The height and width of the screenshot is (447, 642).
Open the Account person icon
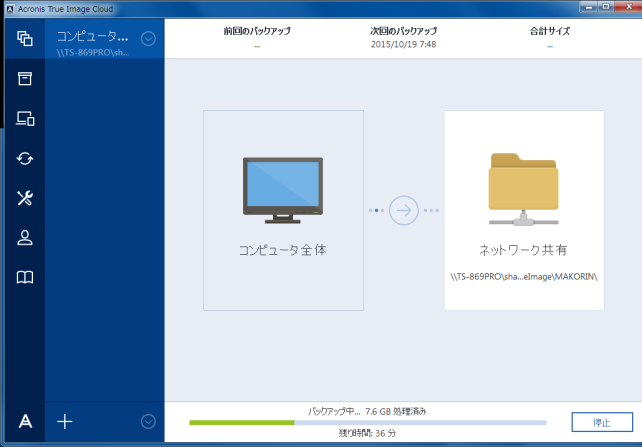click(x=25, y=238)
